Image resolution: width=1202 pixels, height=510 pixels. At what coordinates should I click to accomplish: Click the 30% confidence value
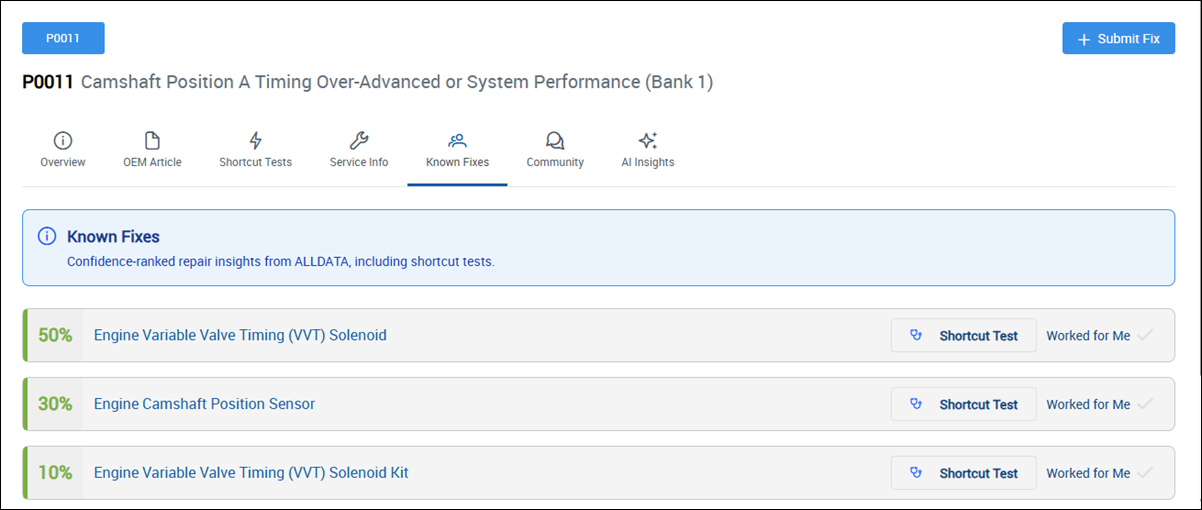(x=55, y=404)
